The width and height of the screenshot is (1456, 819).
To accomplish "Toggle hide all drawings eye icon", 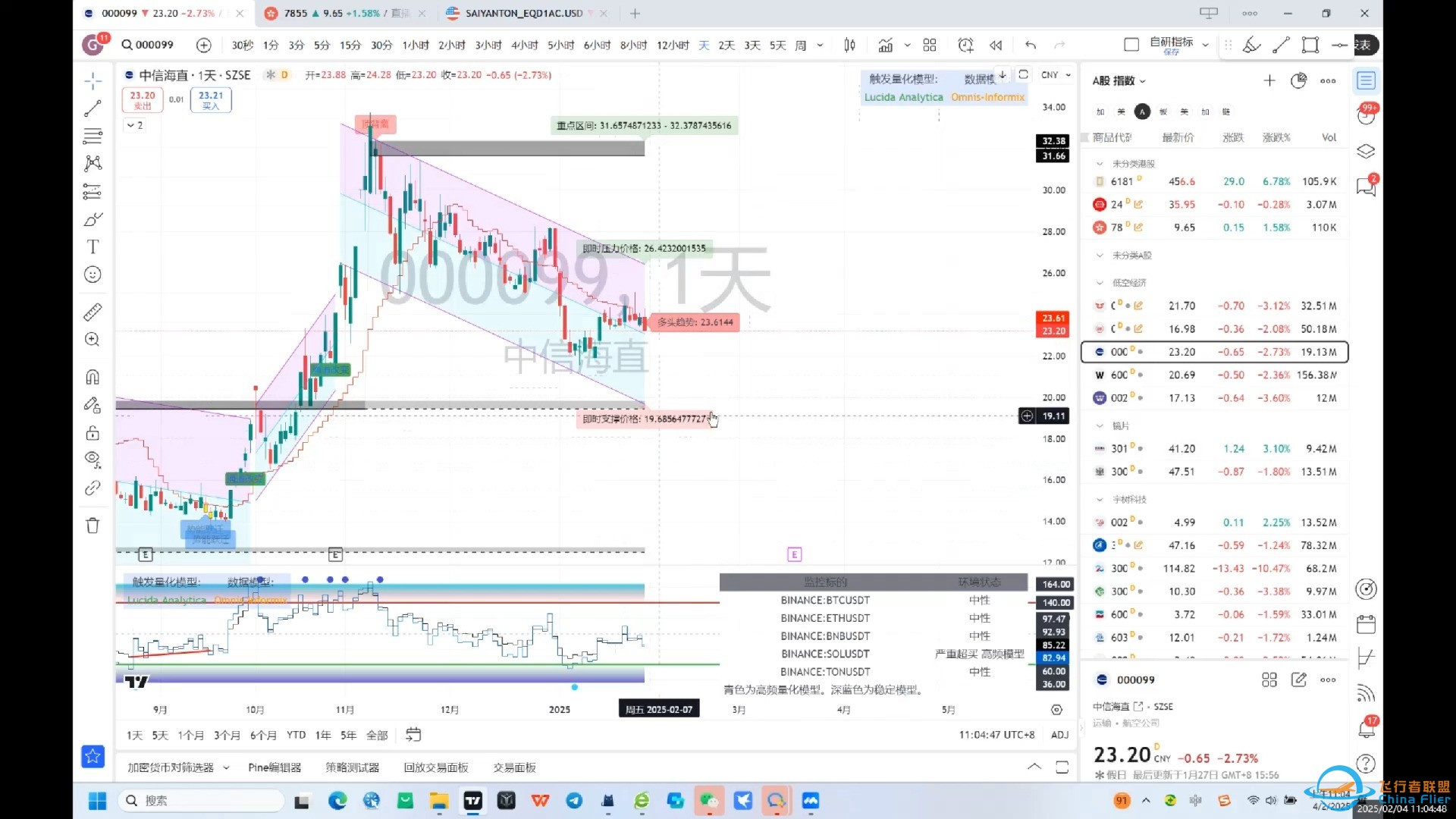I will point(93,460).
